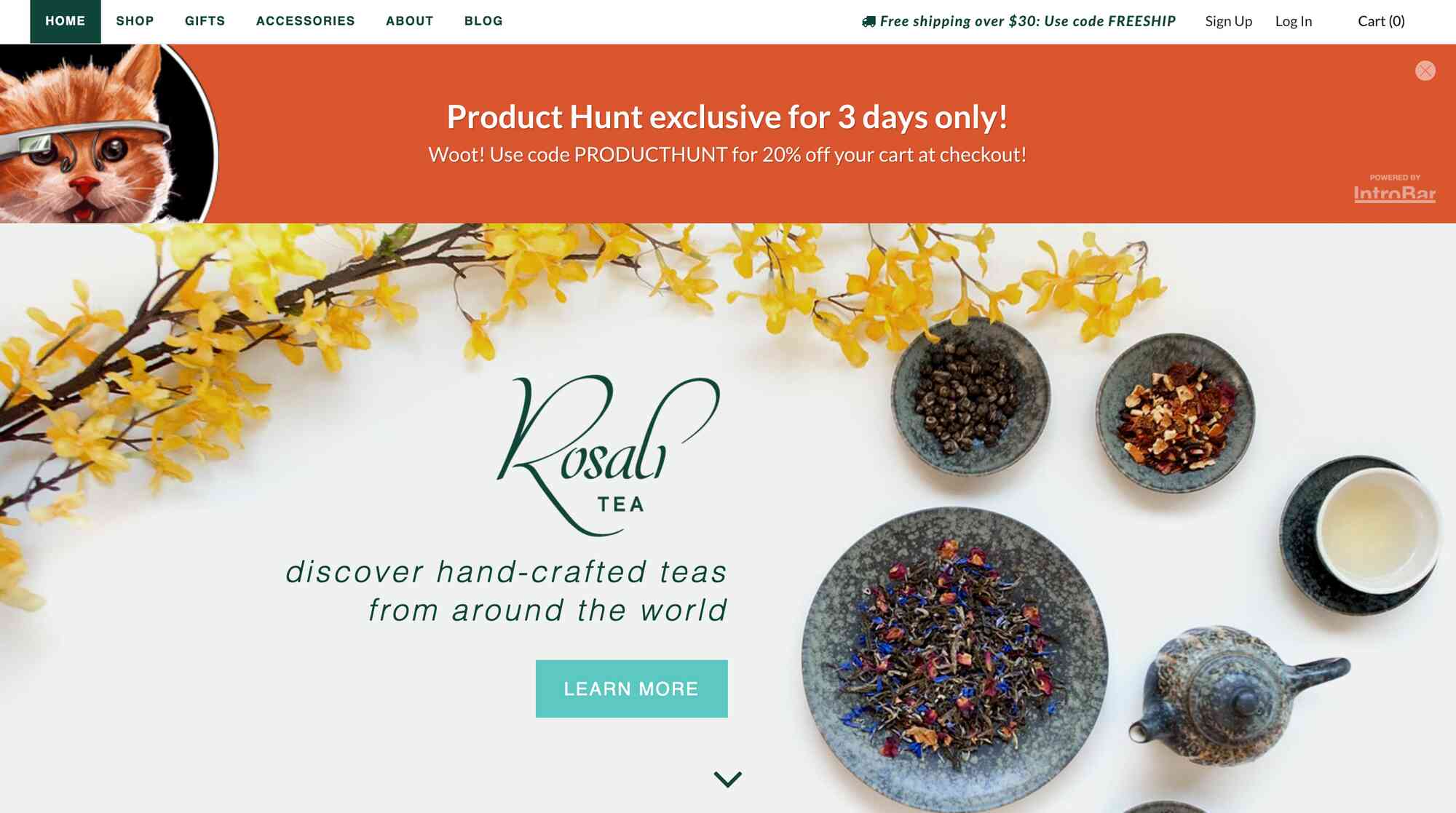Click the teal Learn More button
This screenshot has width=1456, height=813.
pyautogui.click(x=631, y=689)
